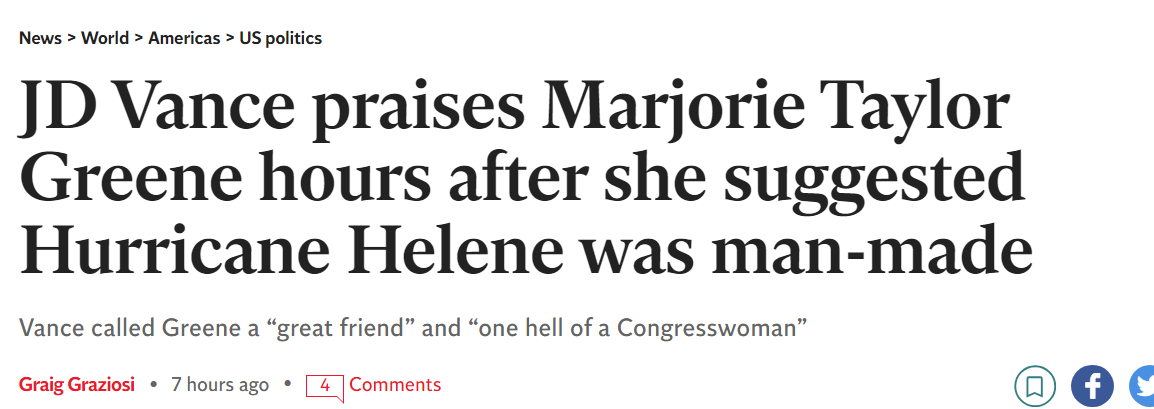Share the article on Facebook
This screenshot has height=409, width=1154.
pos(1092,385)
